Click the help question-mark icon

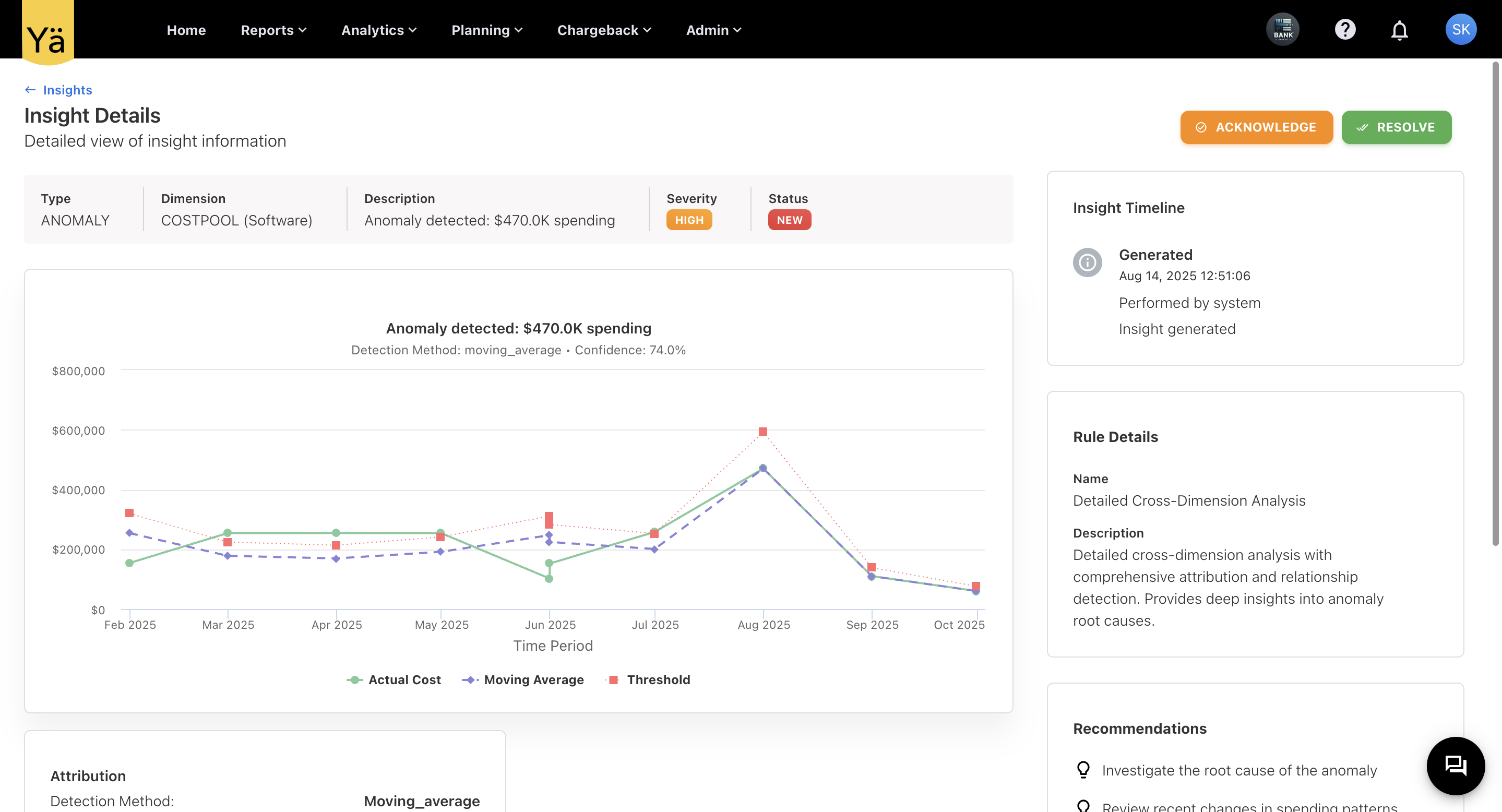coord(1345,29)
